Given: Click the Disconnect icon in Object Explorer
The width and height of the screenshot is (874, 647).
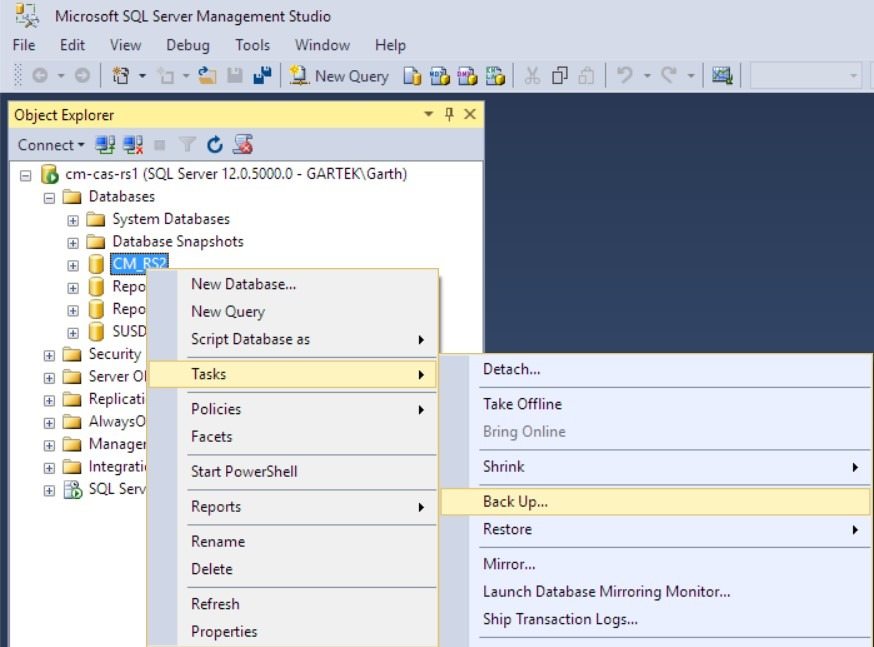Looking at the screenshot, I should pyautogui.click(x=133, y=145).
